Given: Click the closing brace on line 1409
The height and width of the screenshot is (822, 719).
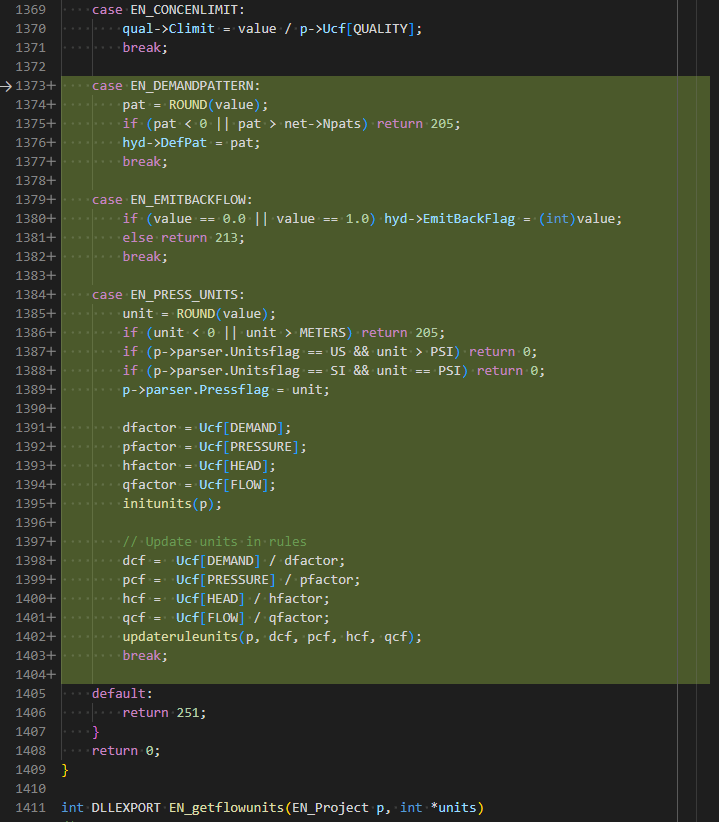Looking at the screenshot, I should (x=65, y=770).
